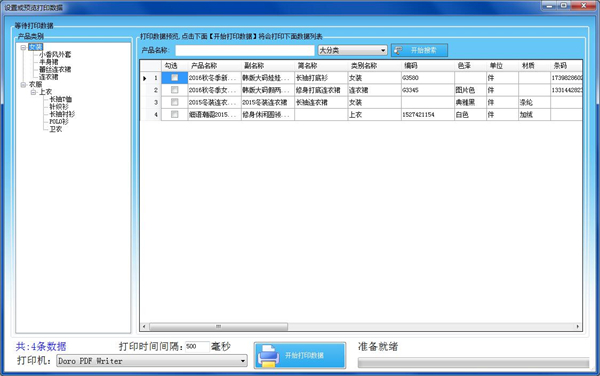Tick the checkbox in table row 3

174,102
